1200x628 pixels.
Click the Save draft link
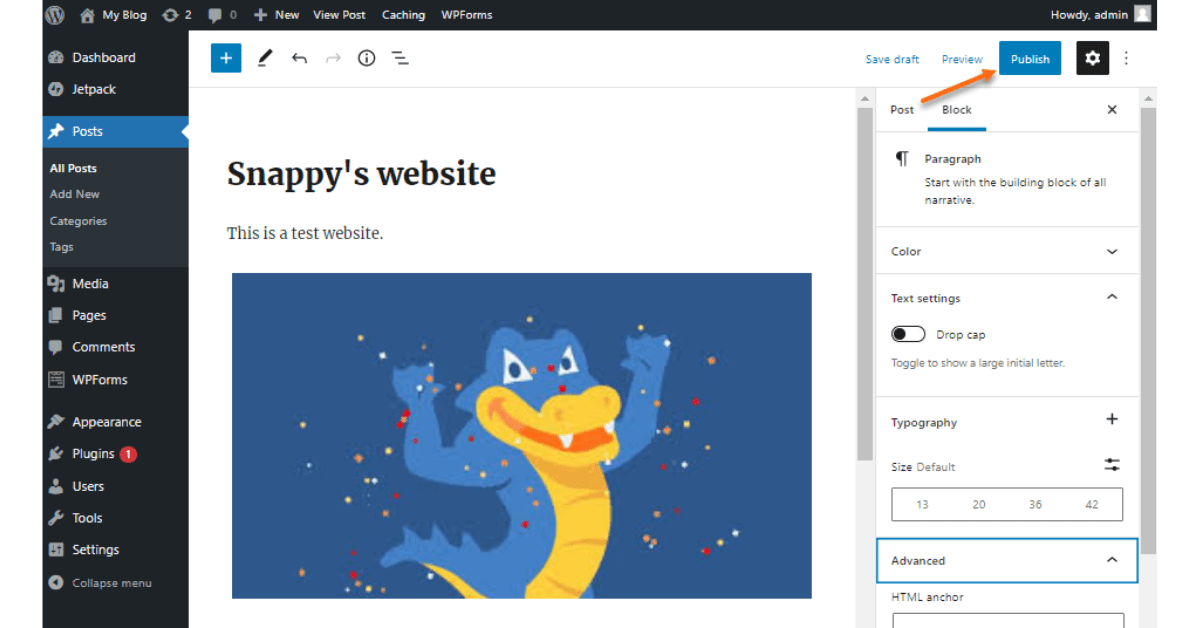point(892,59)
